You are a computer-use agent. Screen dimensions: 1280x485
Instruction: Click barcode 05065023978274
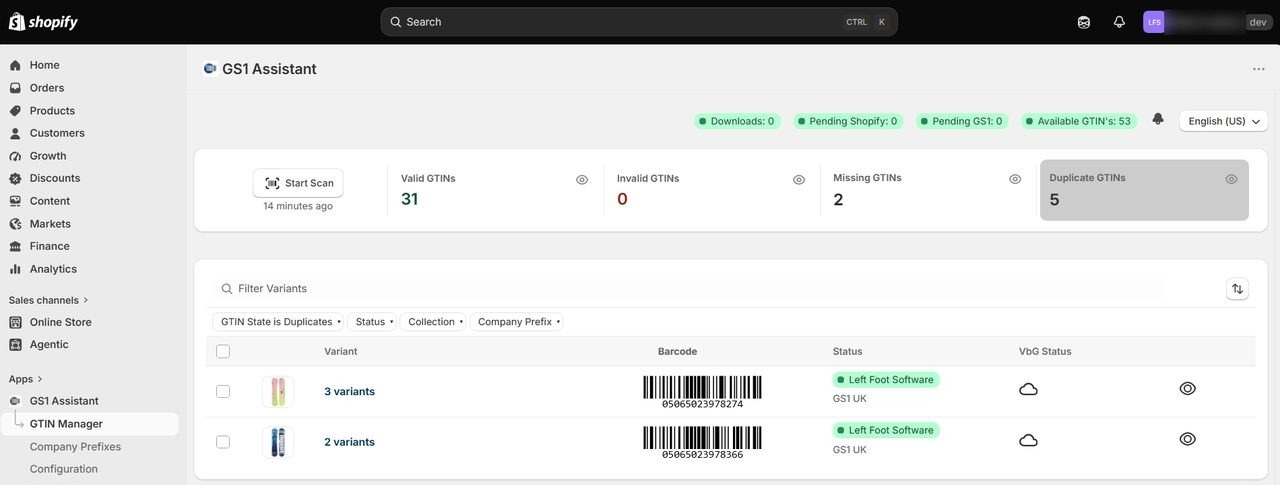[x=702, y=392]
